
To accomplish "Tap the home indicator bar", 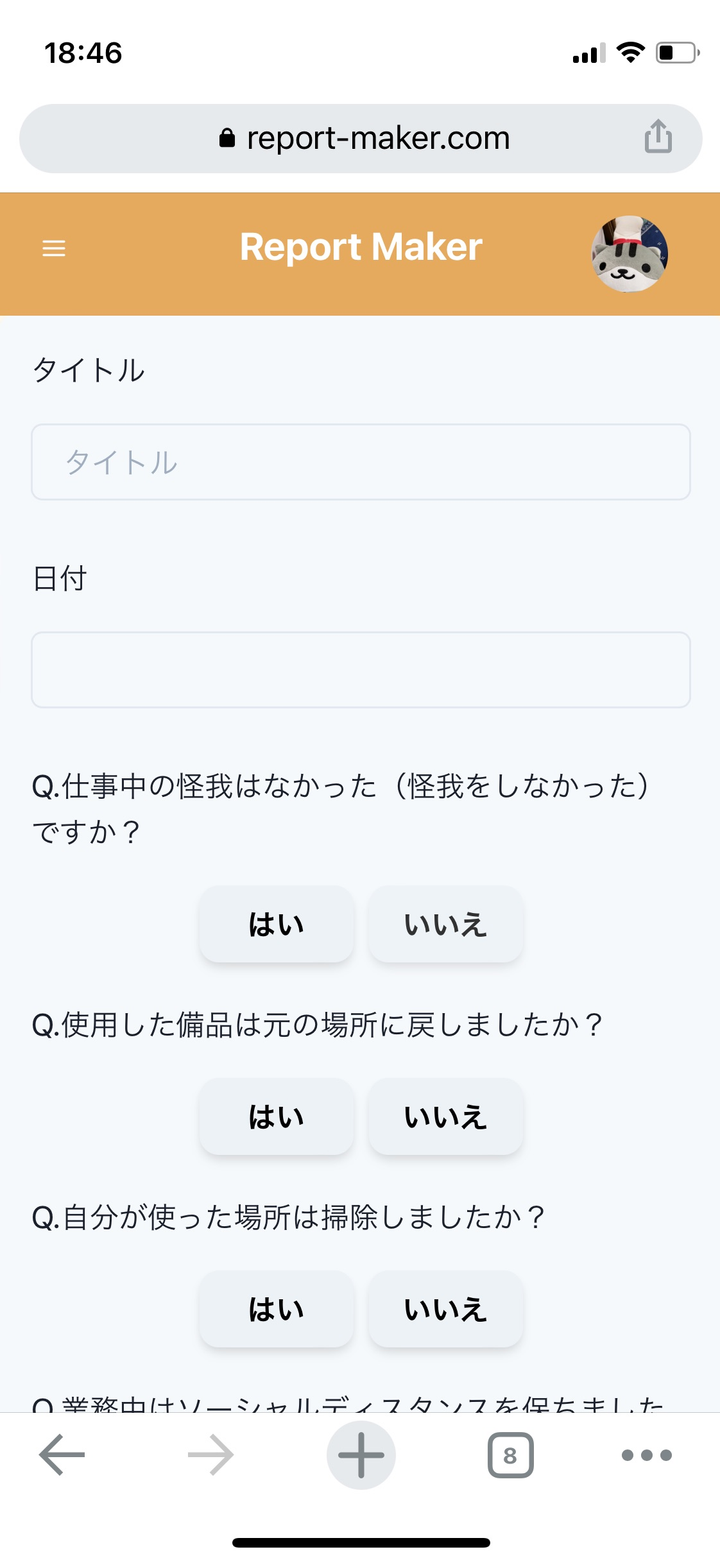I will 361,1542.
